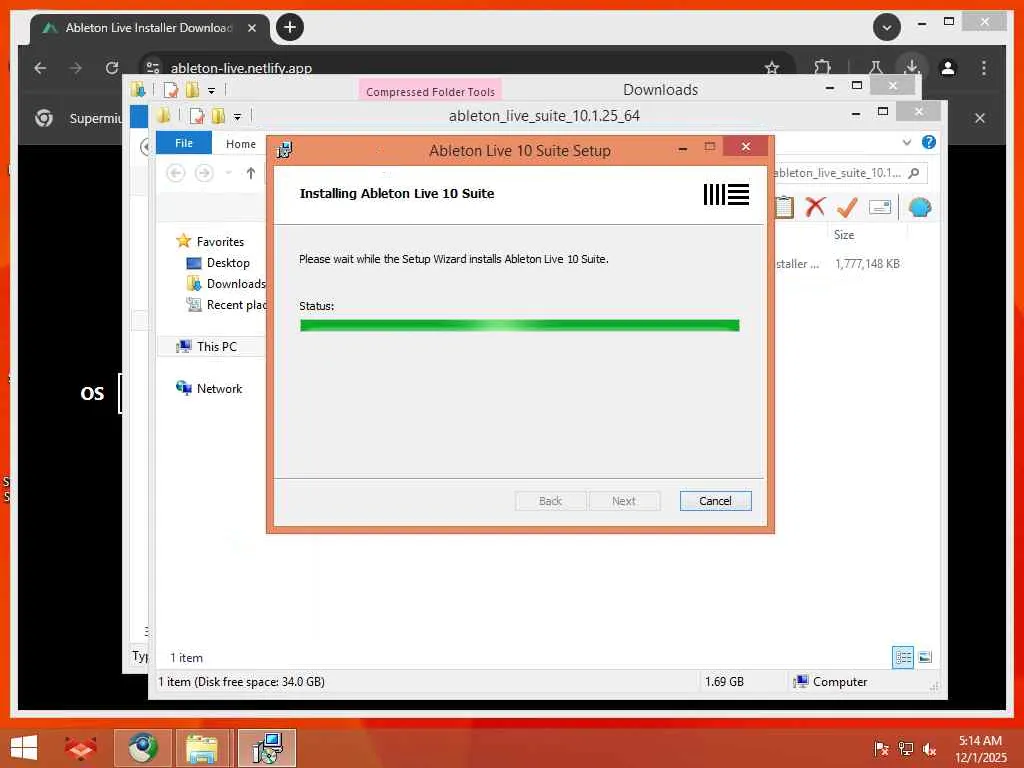Bookmark this page with star icon
Viewport: 1024px width, 768px height.
click(x=772, y=68)
